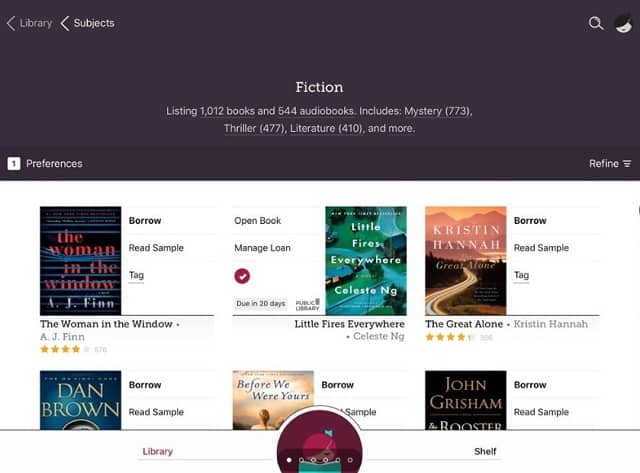
Task: Open Little Fires Everywhere title
Action: click(349, 324)
